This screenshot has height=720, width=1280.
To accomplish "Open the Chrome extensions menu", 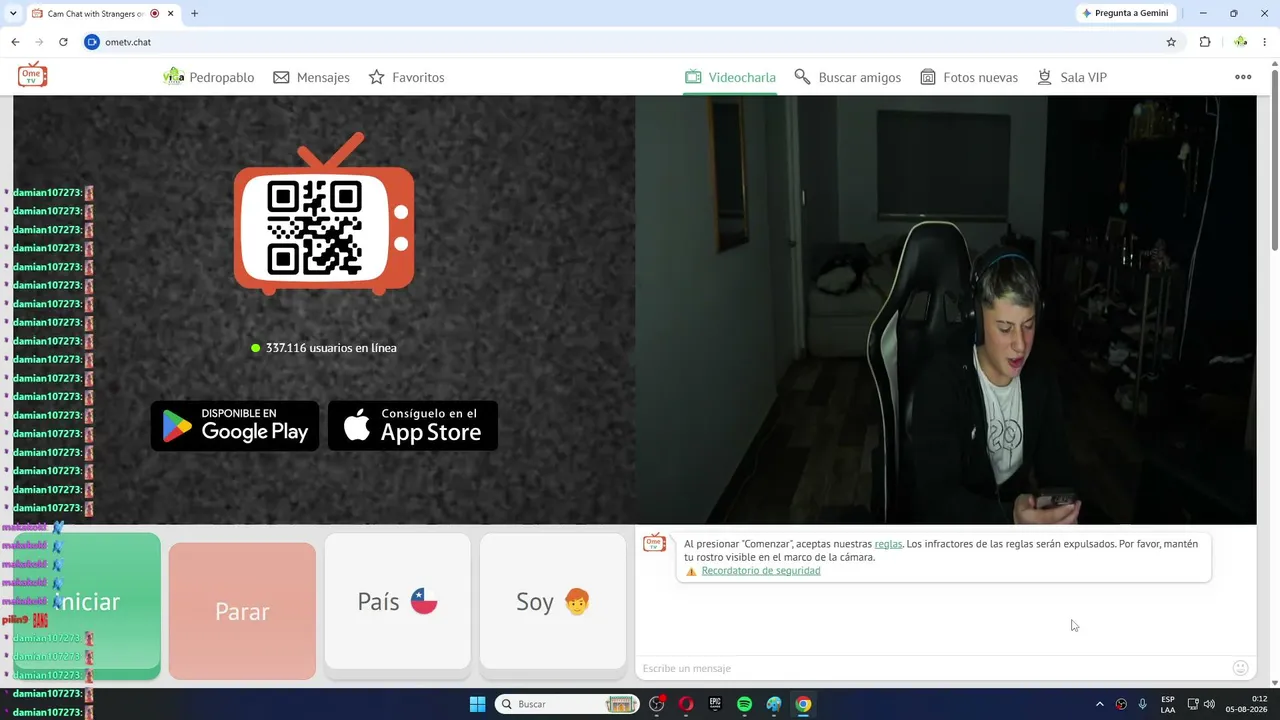I will pyautogui.click(x=1205, y=42).
